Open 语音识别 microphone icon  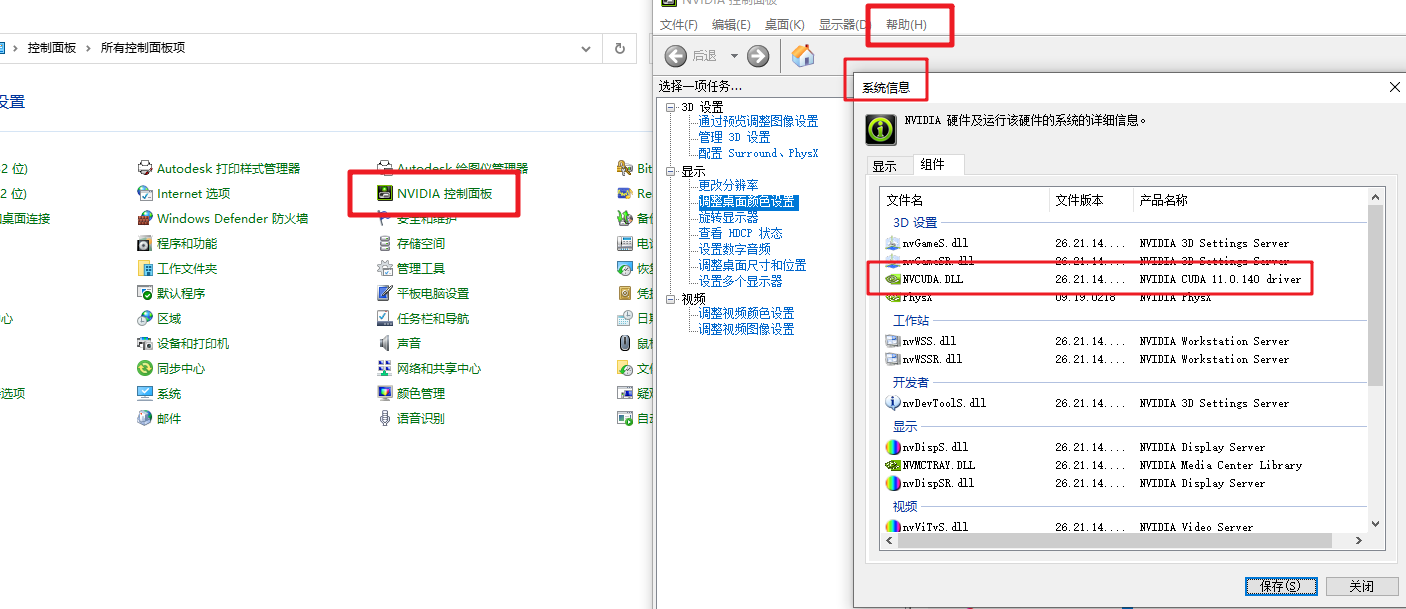385,418
